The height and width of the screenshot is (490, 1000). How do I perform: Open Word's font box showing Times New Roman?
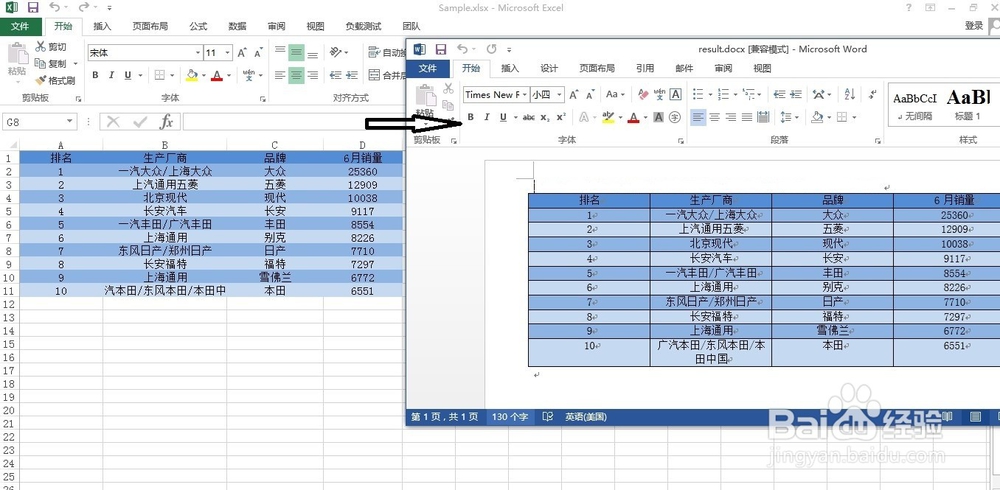coord(496,94)
